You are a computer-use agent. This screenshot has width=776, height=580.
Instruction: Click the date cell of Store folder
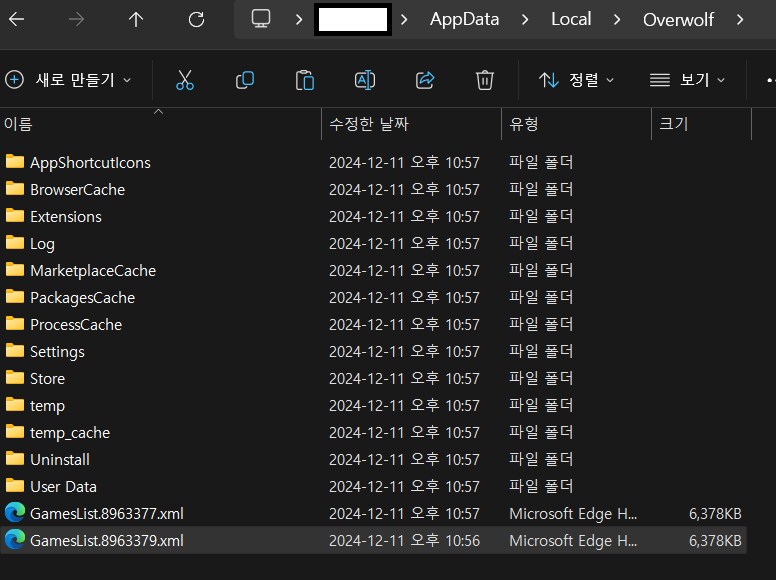[404, 379]
